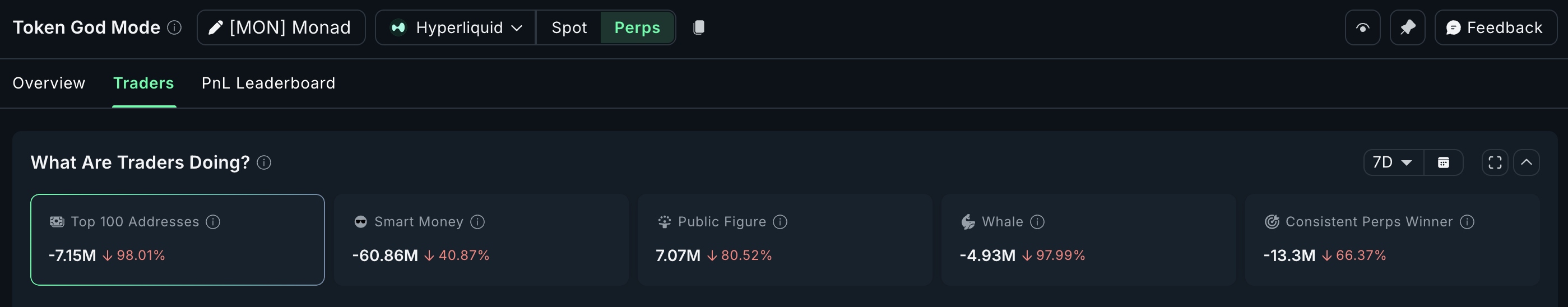Viewport: 1568px width, 307px height.
Task: Click info icon next to Smart Money
Action: tap(478, 222)
